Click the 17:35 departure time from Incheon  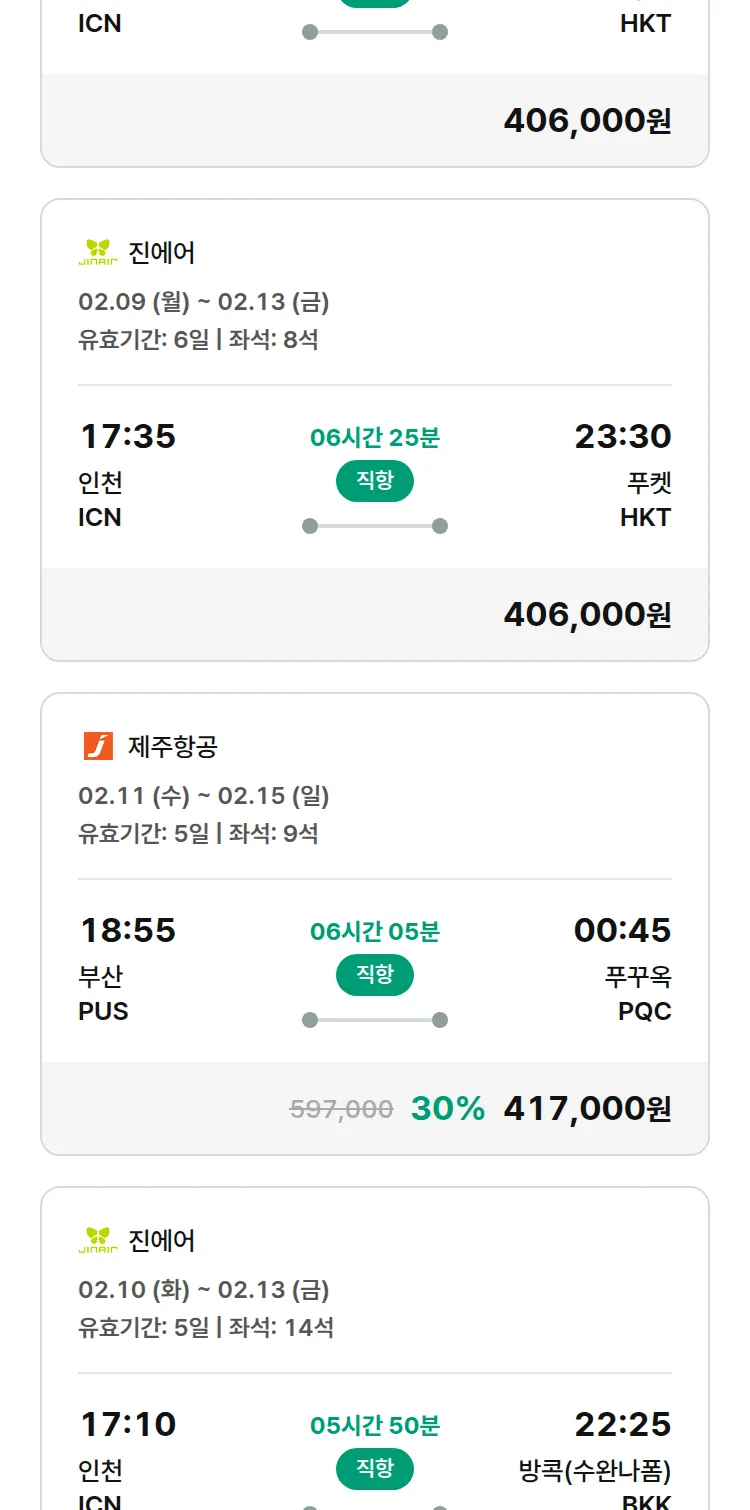tap(128, 436)
